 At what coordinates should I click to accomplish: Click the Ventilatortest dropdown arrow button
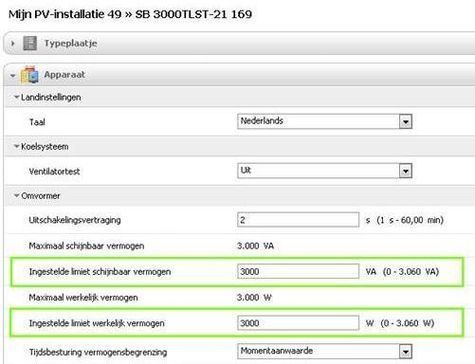point(406,171)
